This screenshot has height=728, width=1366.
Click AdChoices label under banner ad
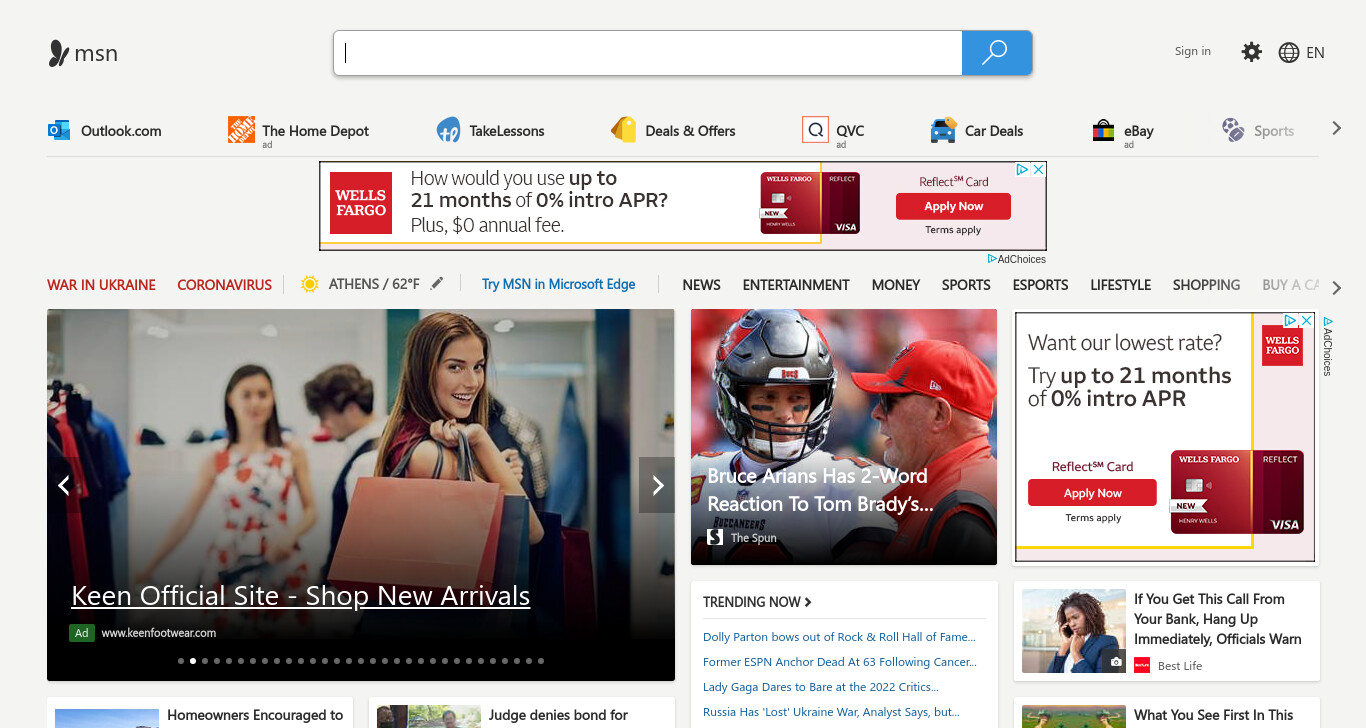coord(1017,259)
